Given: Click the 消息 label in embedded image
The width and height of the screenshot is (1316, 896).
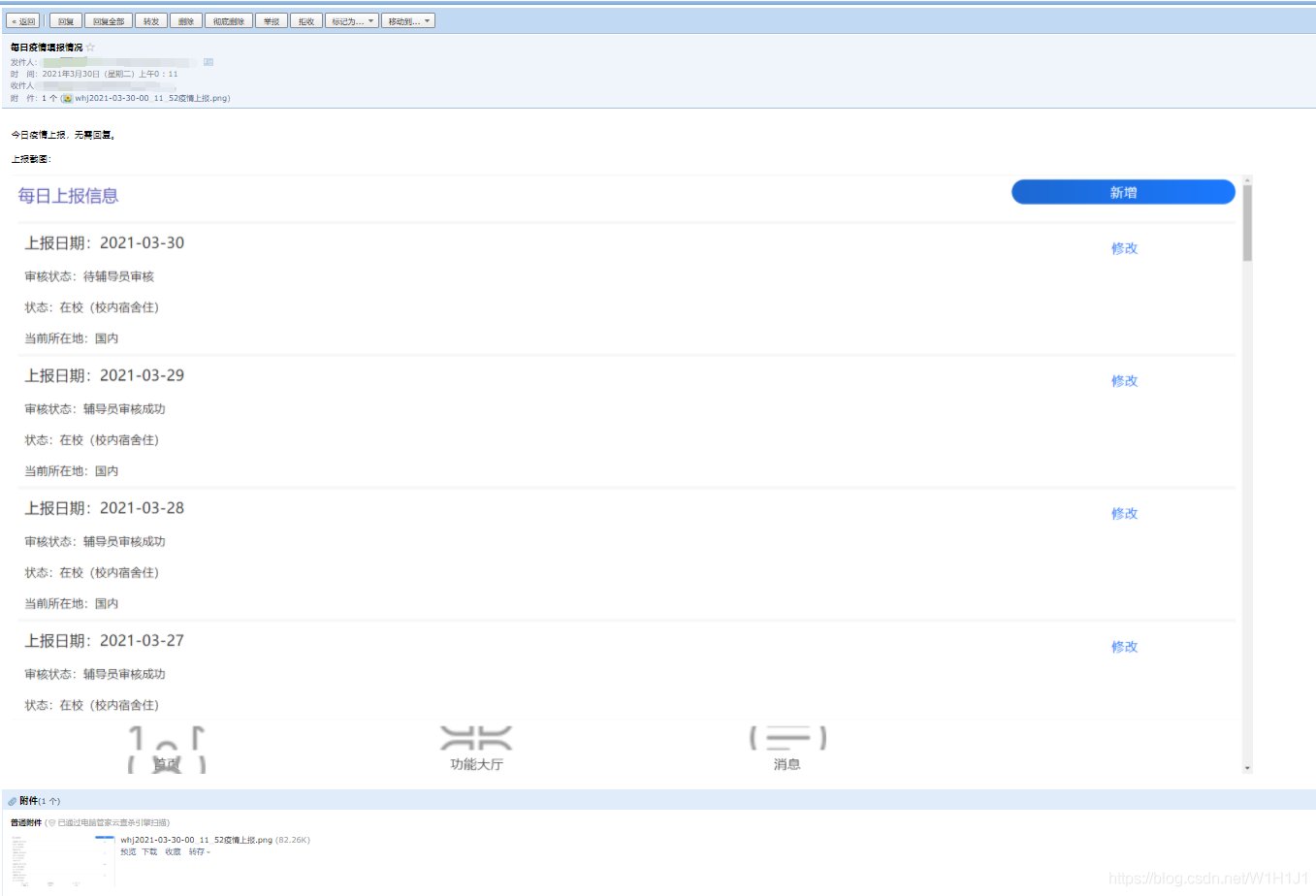Looking at the screenshot, I should click(786, 765).
